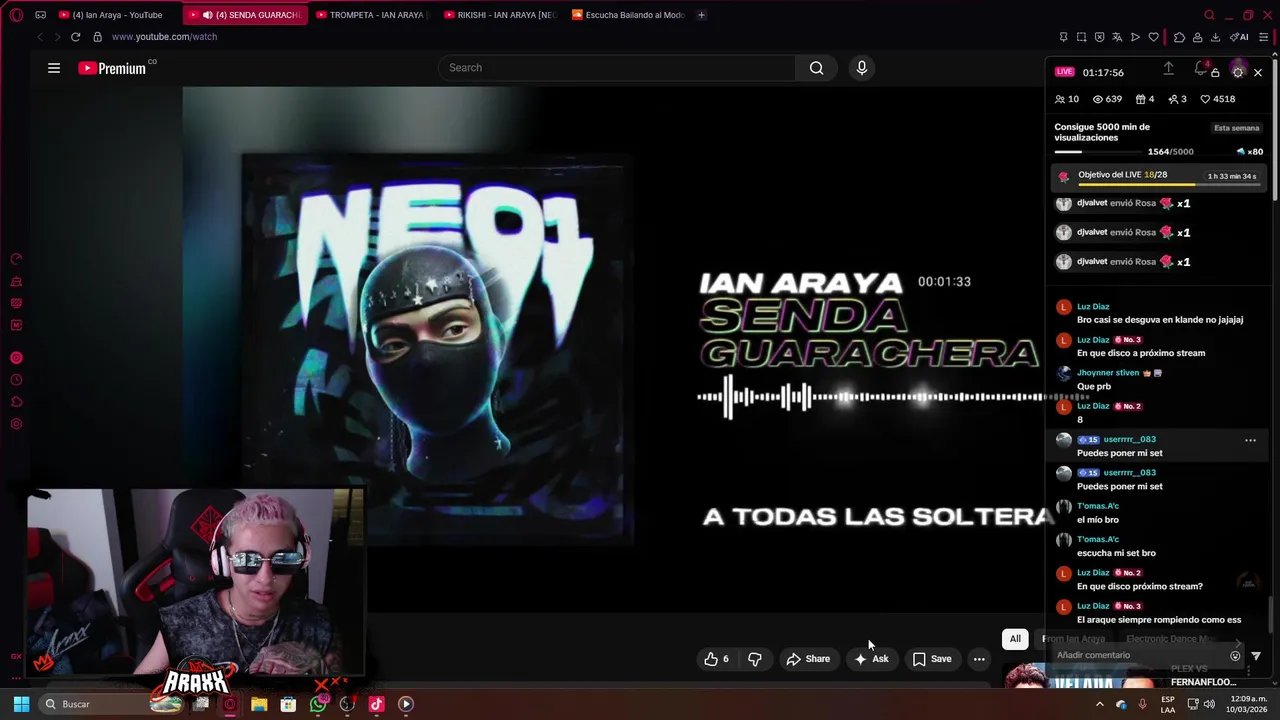Screen dimensions: 1280x720
Task: Switch to RIKISHI - IAN ARAYA tab
Action: click(x=498, y=15)
